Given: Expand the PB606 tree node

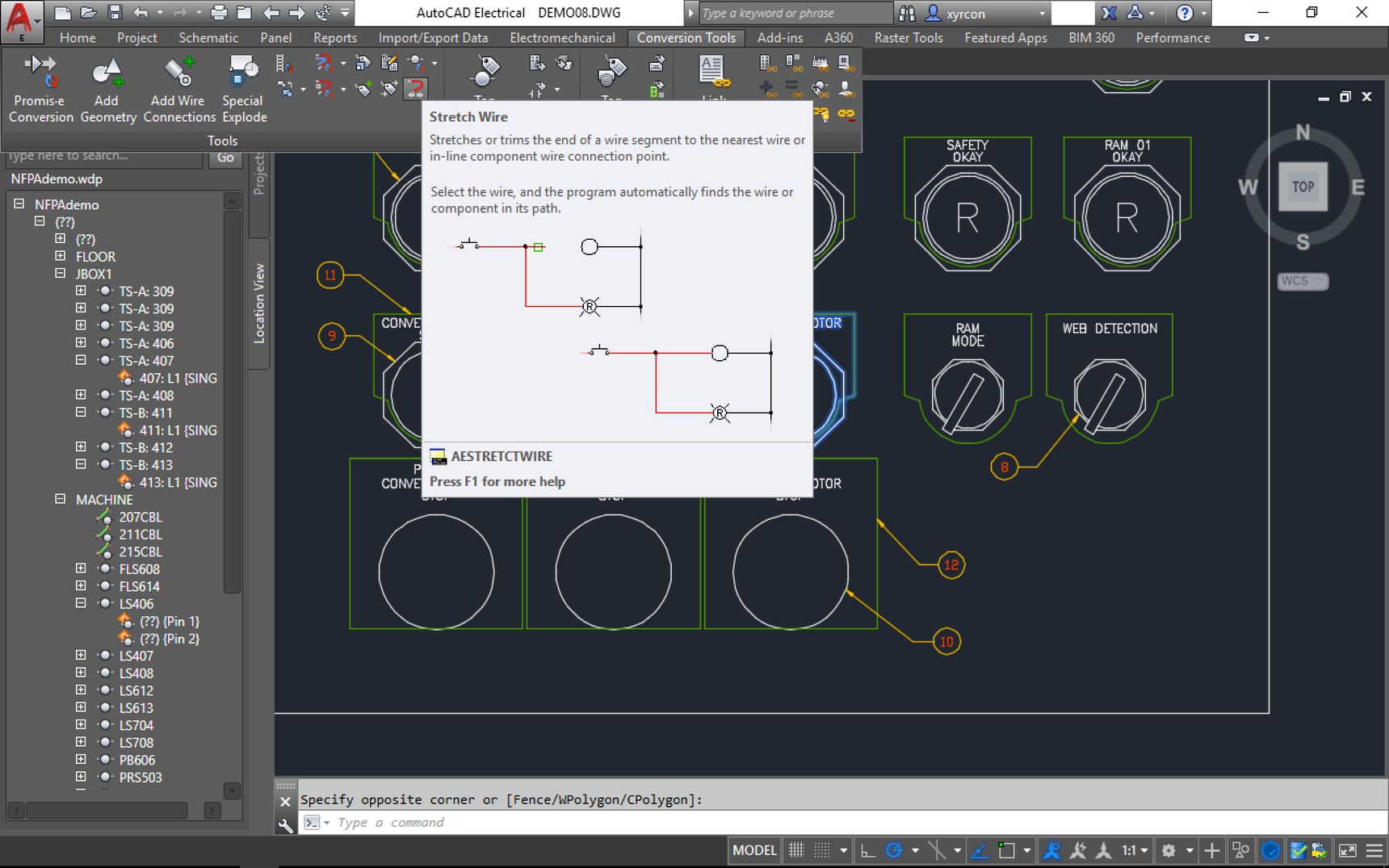Looking at the screenshot, I should 81,760.
